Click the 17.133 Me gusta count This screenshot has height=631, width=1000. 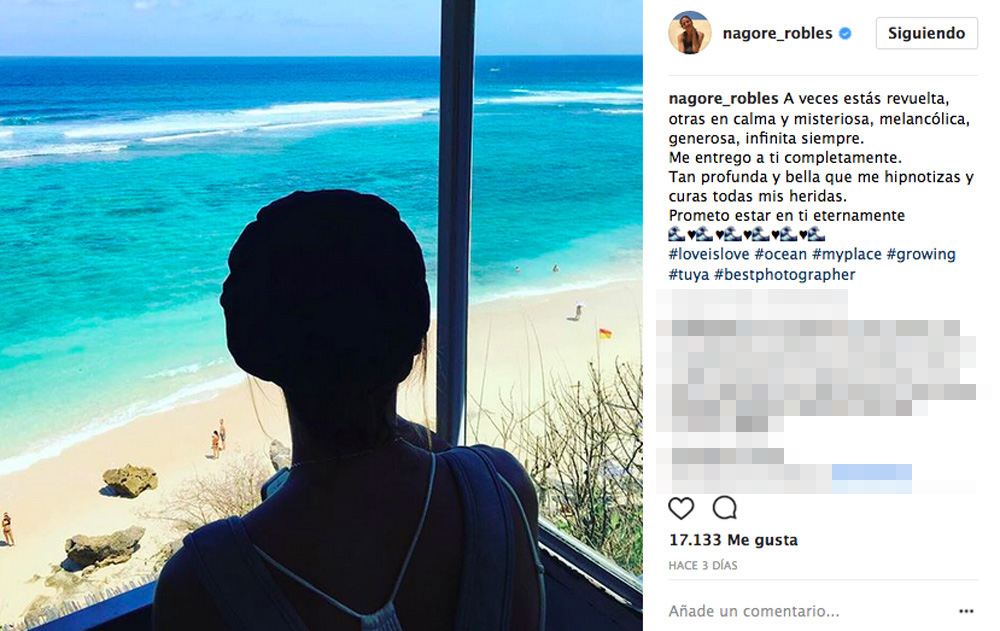tap(733, 540)
